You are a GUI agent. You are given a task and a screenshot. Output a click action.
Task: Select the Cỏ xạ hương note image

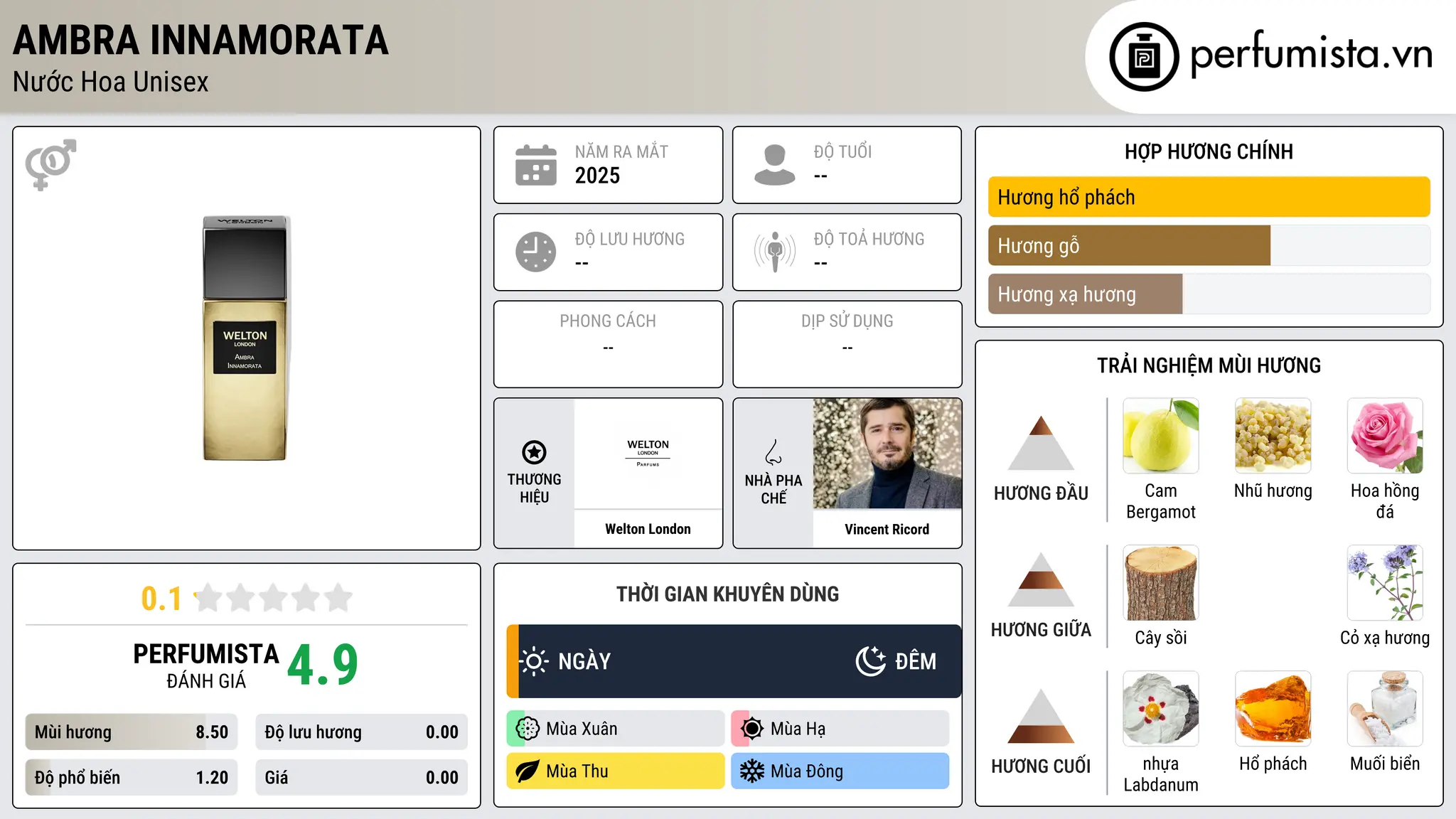click(x=1385, y=583)
